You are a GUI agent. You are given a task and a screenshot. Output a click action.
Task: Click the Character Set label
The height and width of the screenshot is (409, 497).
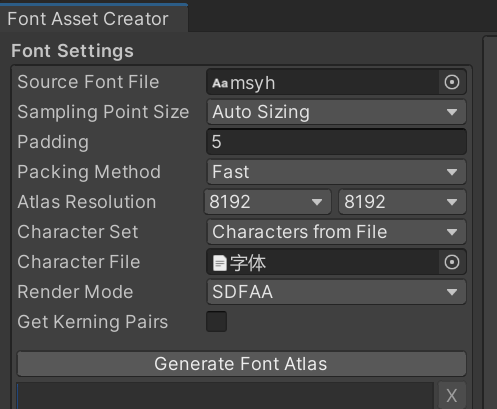point(78,232)
